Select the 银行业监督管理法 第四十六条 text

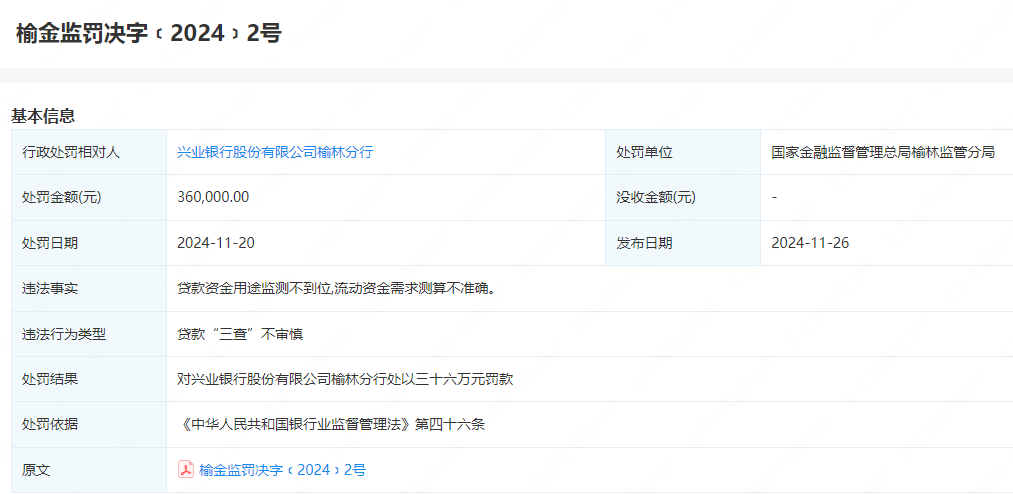tap(331, 425)
